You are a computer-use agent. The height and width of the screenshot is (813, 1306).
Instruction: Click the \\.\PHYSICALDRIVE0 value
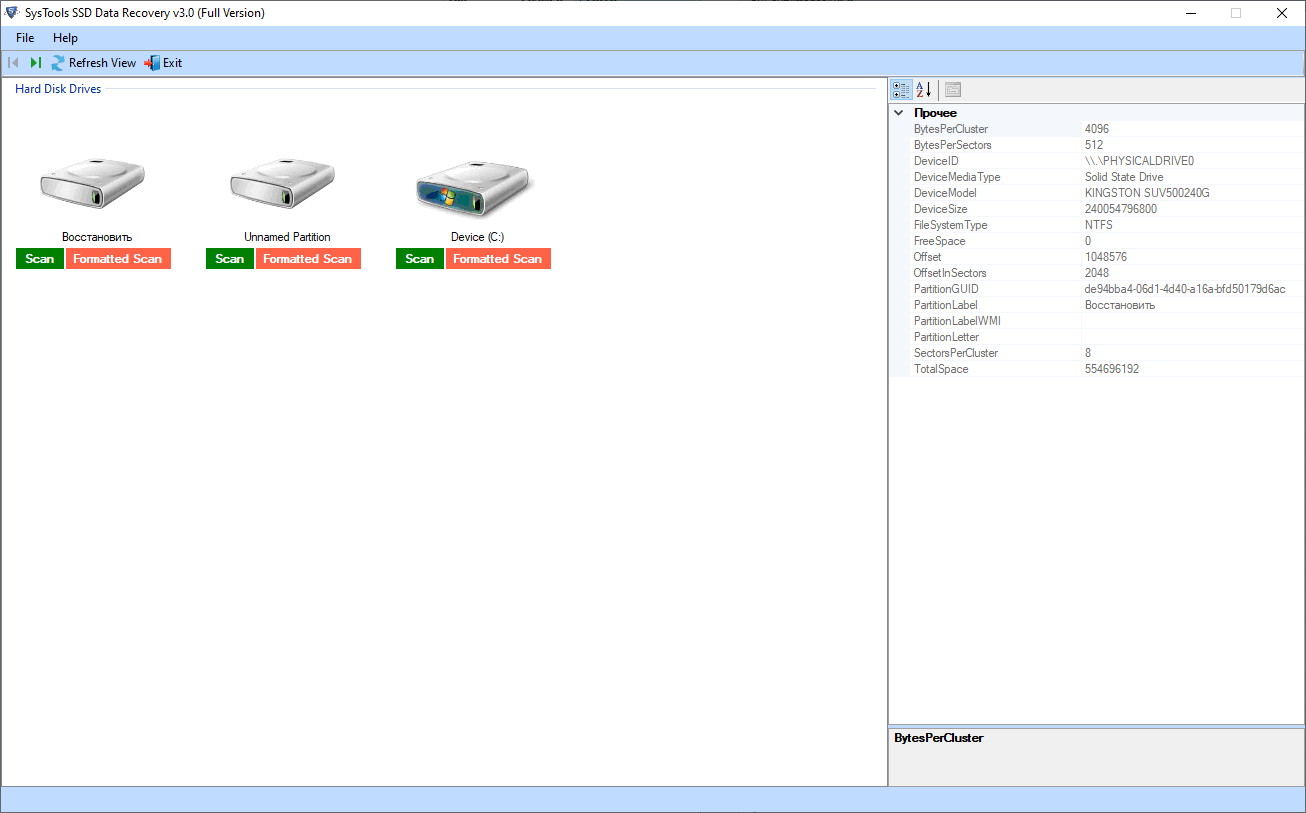1139,161
